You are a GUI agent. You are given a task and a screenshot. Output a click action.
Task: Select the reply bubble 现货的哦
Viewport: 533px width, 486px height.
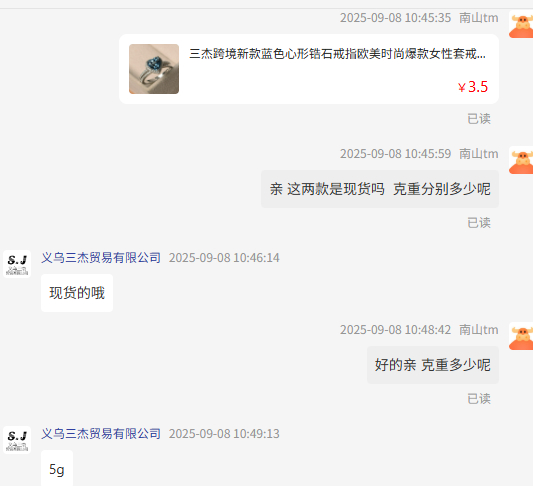click(x=77, y=293)
